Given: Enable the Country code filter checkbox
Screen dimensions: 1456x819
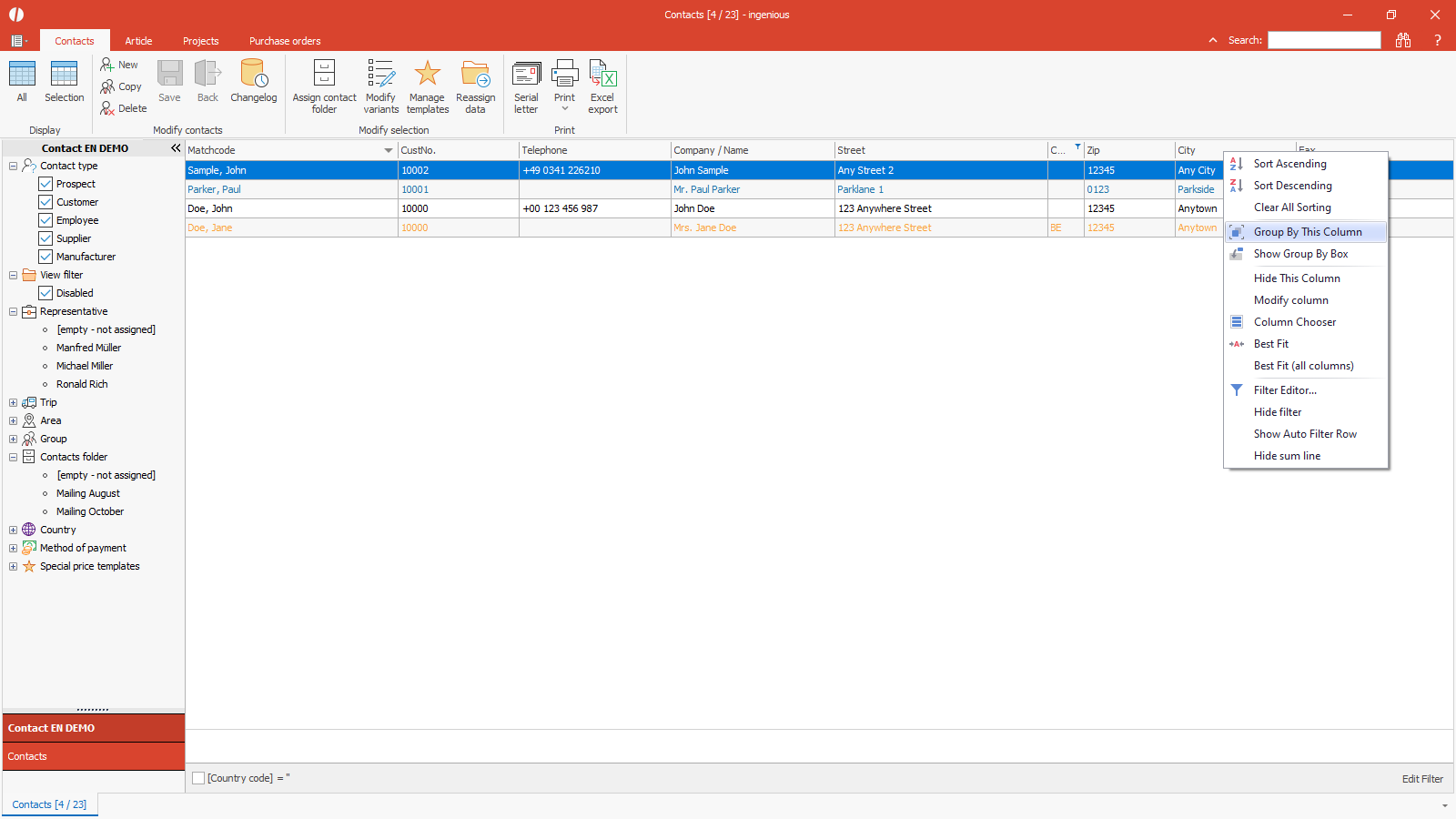Looking at the screenshot, I should [x=198, y=778].
